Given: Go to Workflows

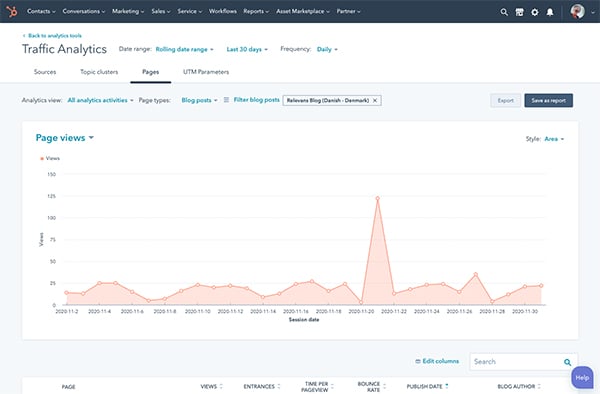Looking at the screenshot, I should click(x=223, y=11).
